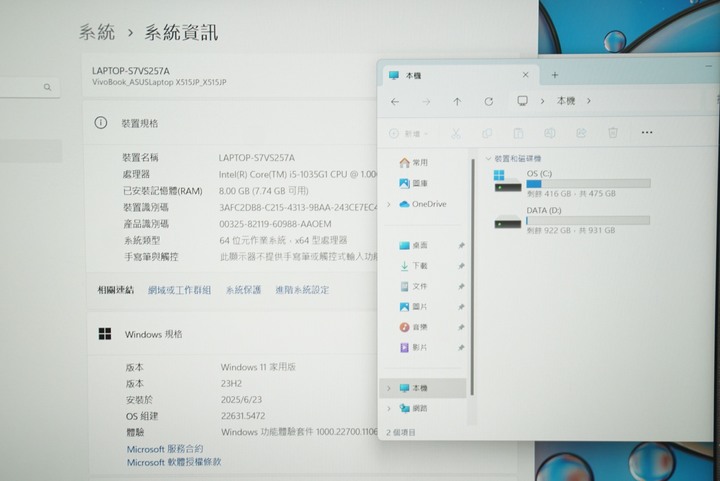This screenshot has height=481, width=720.
Task: Click the 裝置規格 info icon
Action: coord(101,123)
